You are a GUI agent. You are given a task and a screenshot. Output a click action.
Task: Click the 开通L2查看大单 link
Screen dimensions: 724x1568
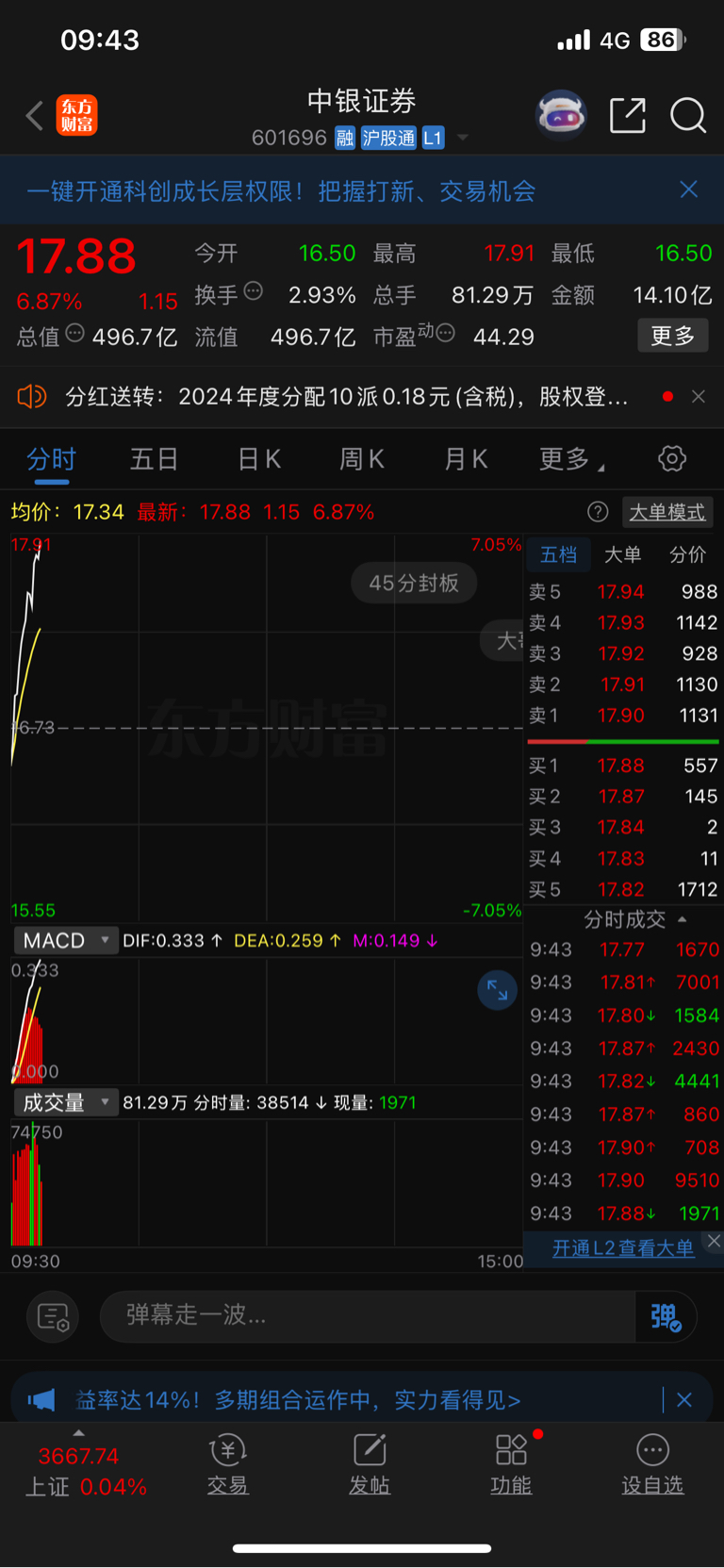coord(623,1248)
